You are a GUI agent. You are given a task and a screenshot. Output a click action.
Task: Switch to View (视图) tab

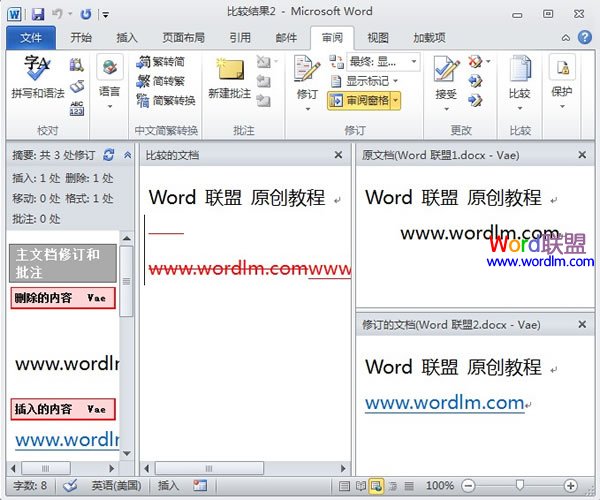378,37
